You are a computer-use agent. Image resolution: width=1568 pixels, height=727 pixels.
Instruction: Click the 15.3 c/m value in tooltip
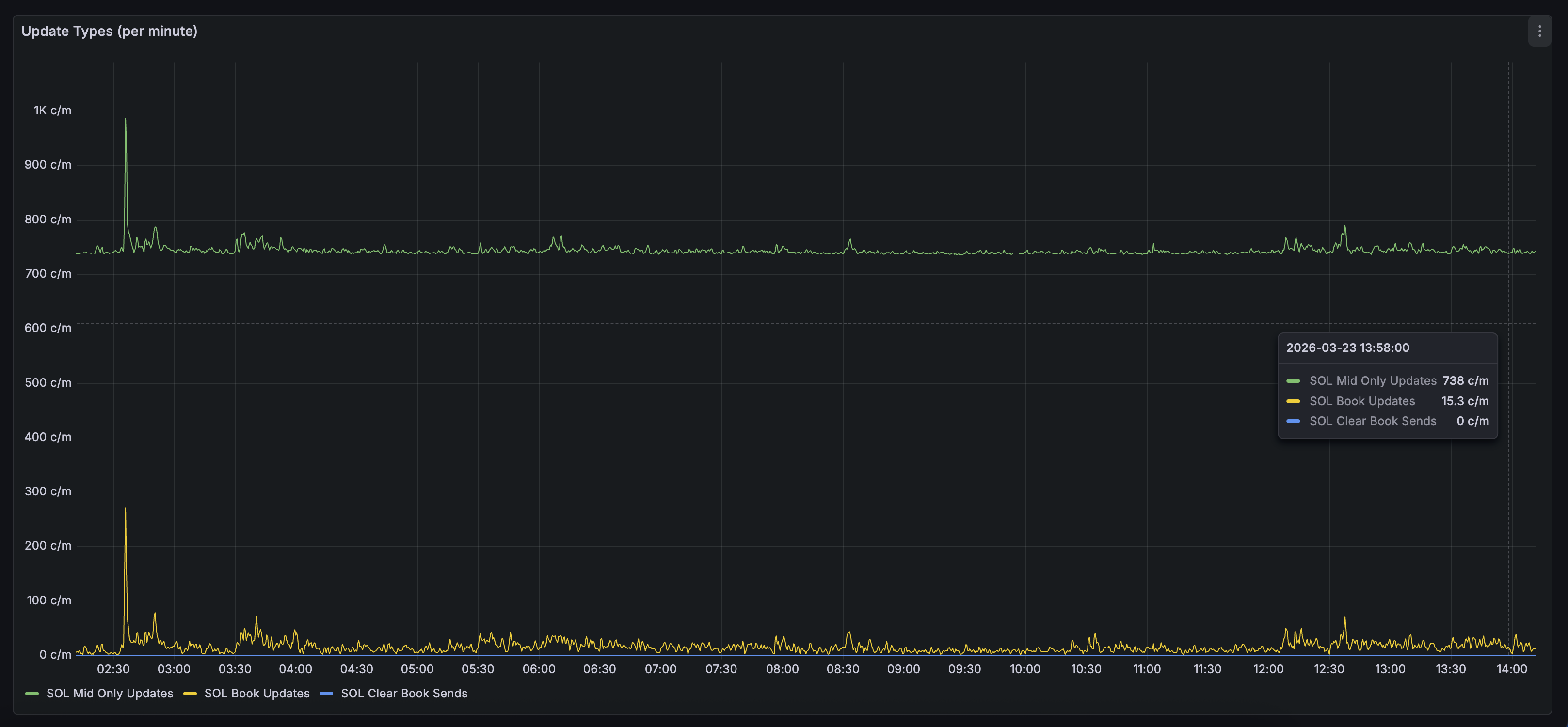(x=1465, y=401)
